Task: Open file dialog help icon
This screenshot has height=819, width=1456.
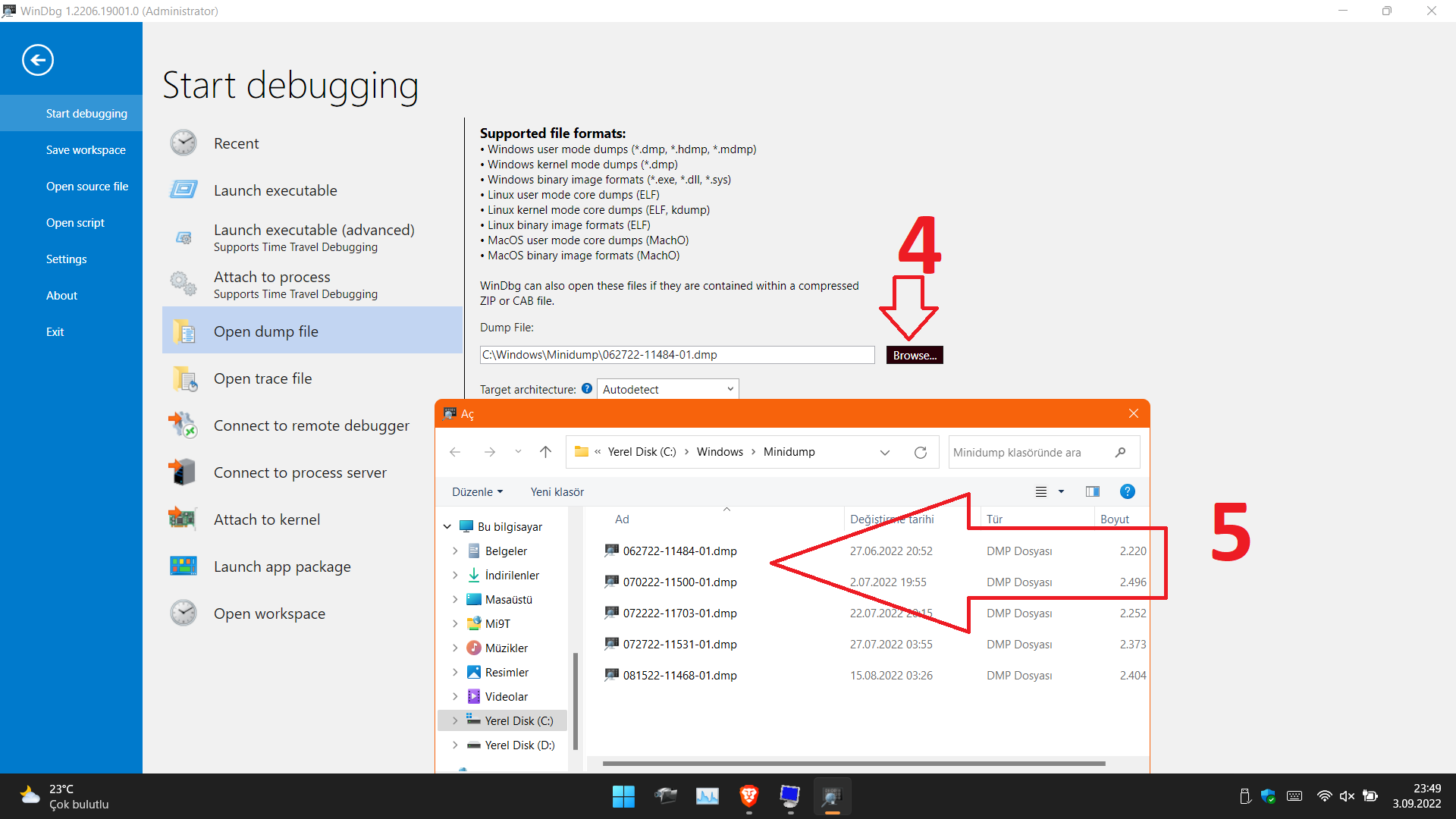Action: pyautogui.click(x=1128, y=491)
